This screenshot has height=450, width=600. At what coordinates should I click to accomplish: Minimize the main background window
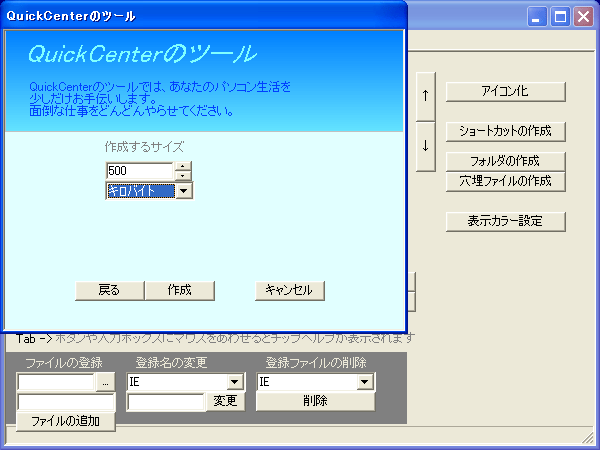[536, 17]
